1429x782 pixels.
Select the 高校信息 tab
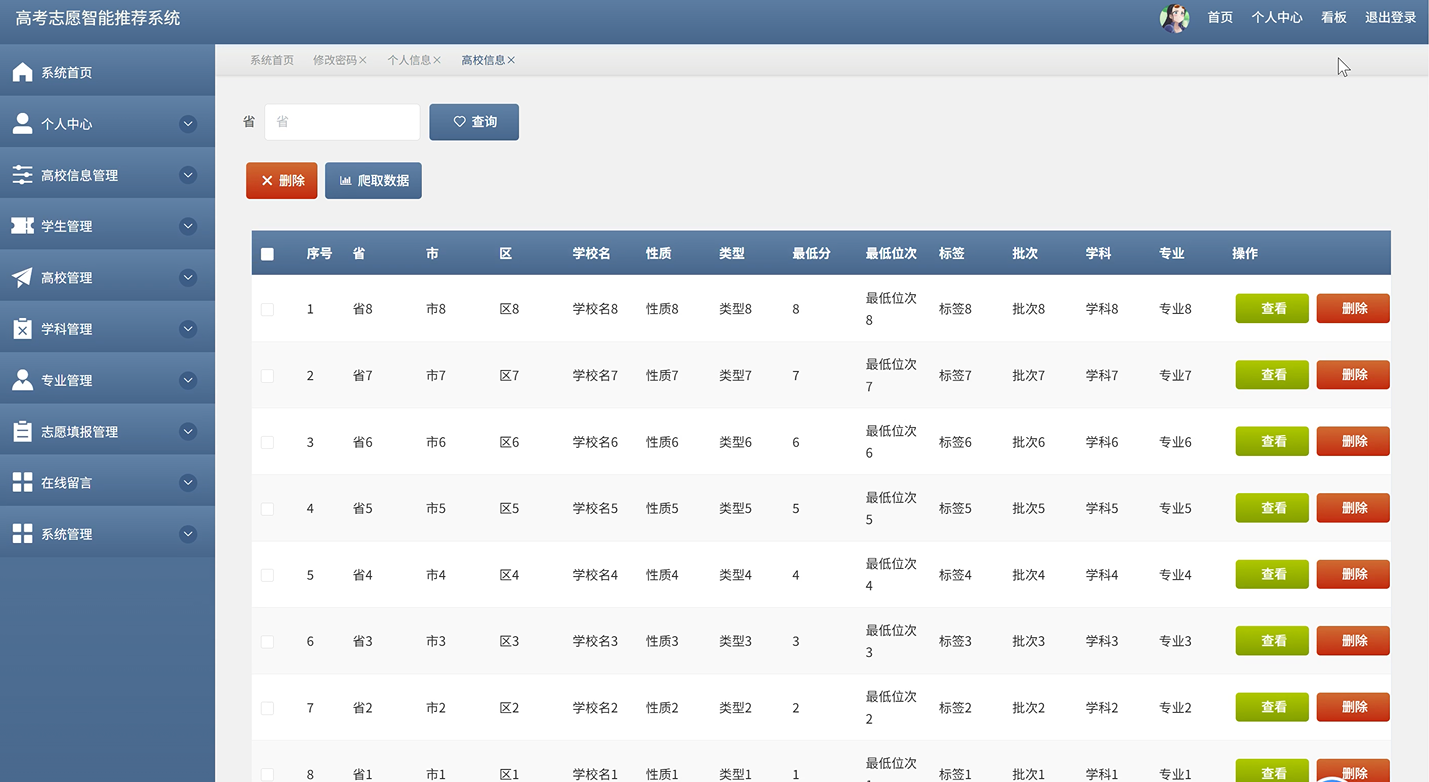483,60
